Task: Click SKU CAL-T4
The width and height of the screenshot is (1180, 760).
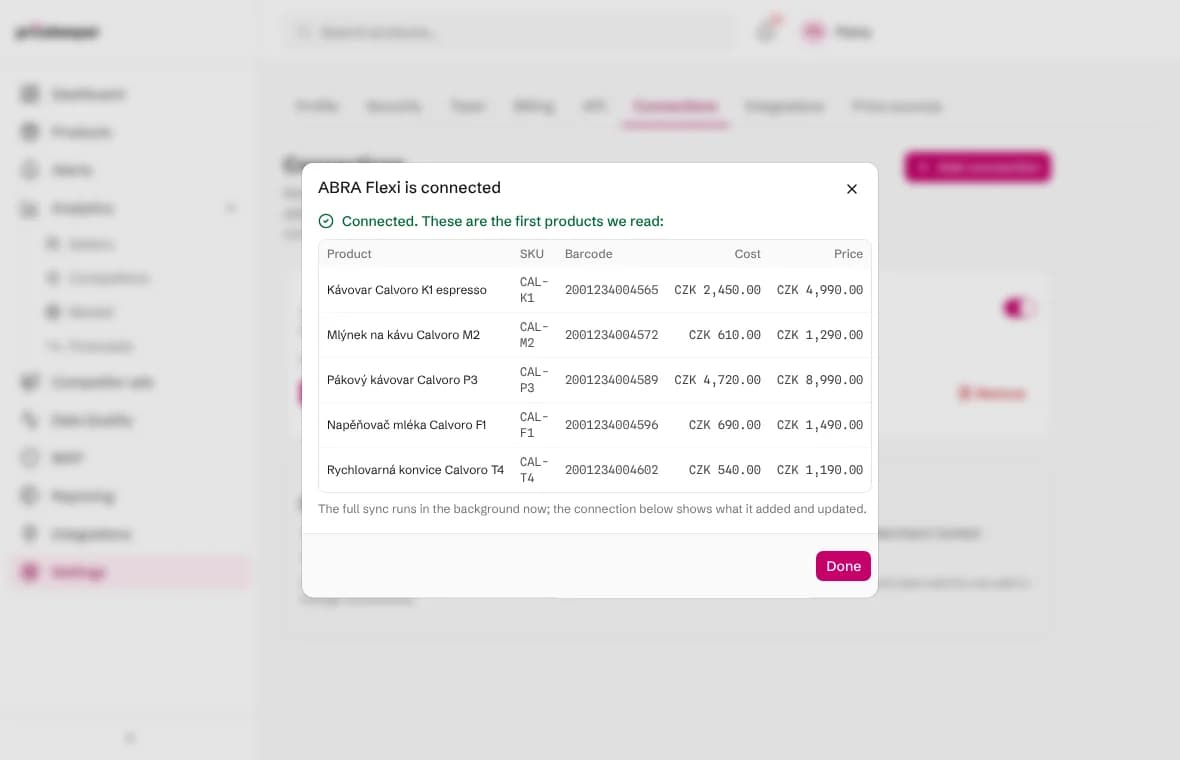Action: click(x=534, y=470)
